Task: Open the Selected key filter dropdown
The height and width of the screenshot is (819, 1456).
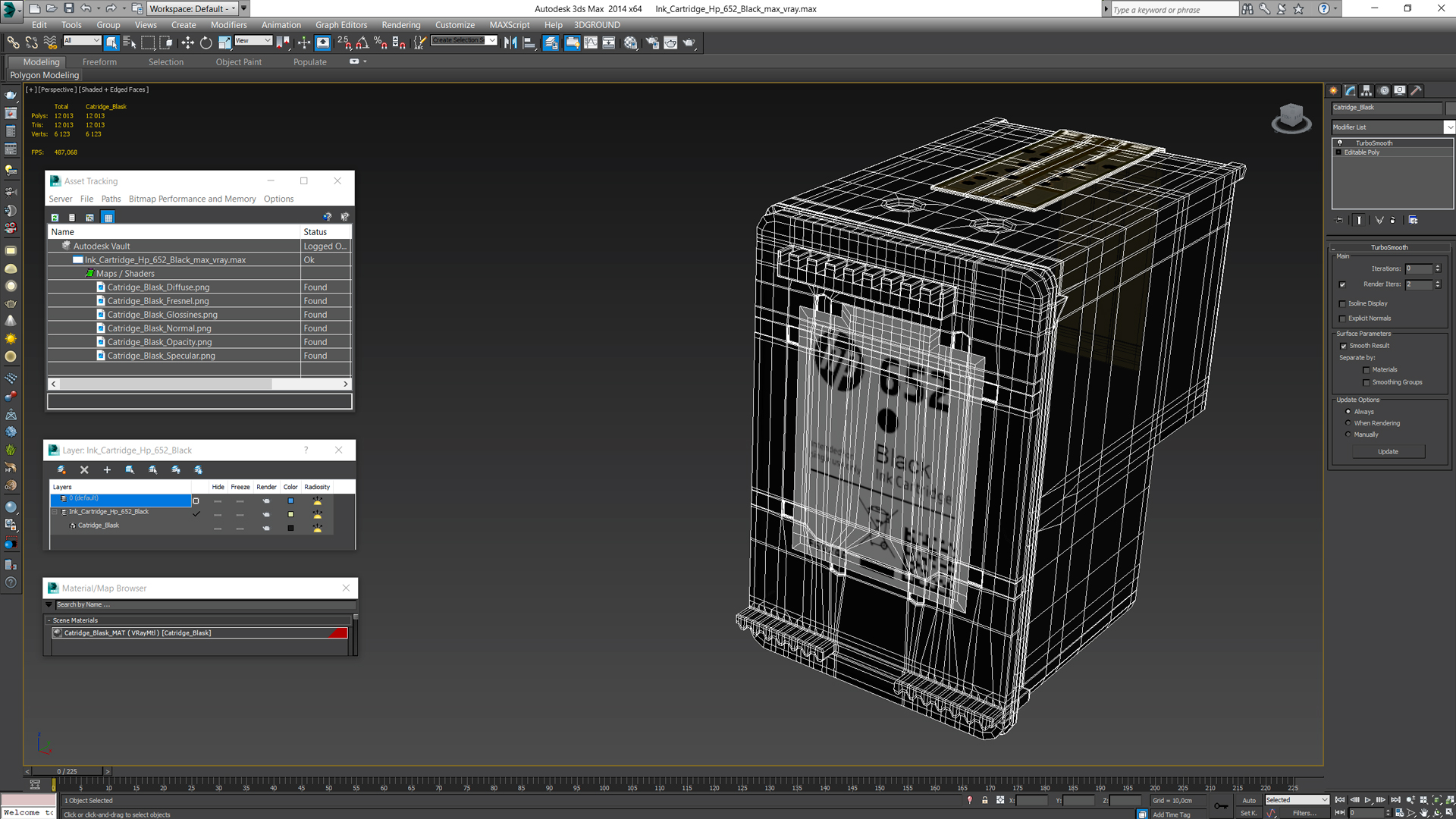Action: pyautogui.click(x=1296, y=800)
